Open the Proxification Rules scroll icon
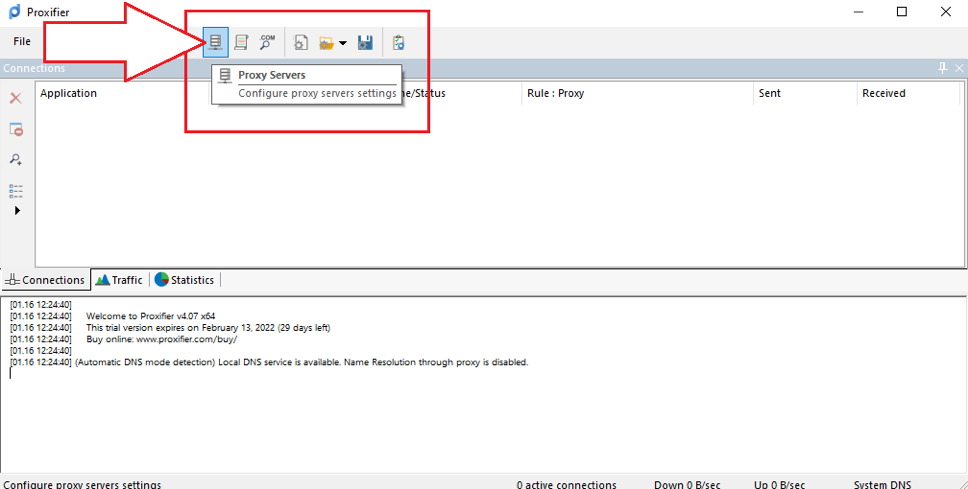Viewport: 968px width, 489px height. pyautogui.click(x=241, y=42)
